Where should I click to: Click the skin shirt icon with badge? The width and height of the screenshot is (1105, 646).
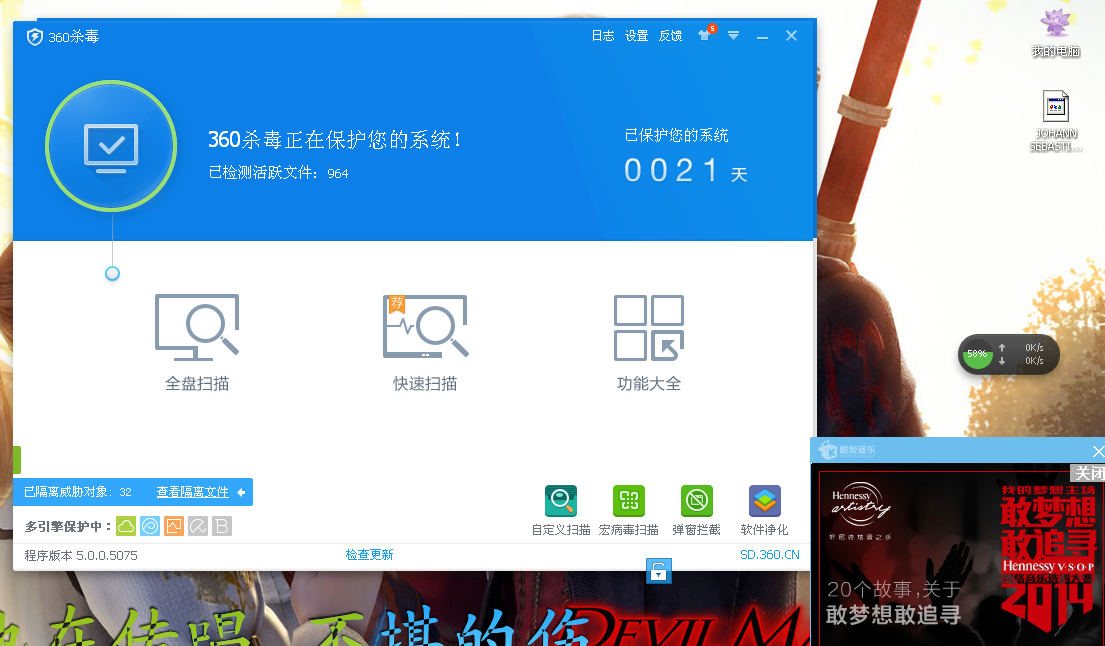click(705, 35)
